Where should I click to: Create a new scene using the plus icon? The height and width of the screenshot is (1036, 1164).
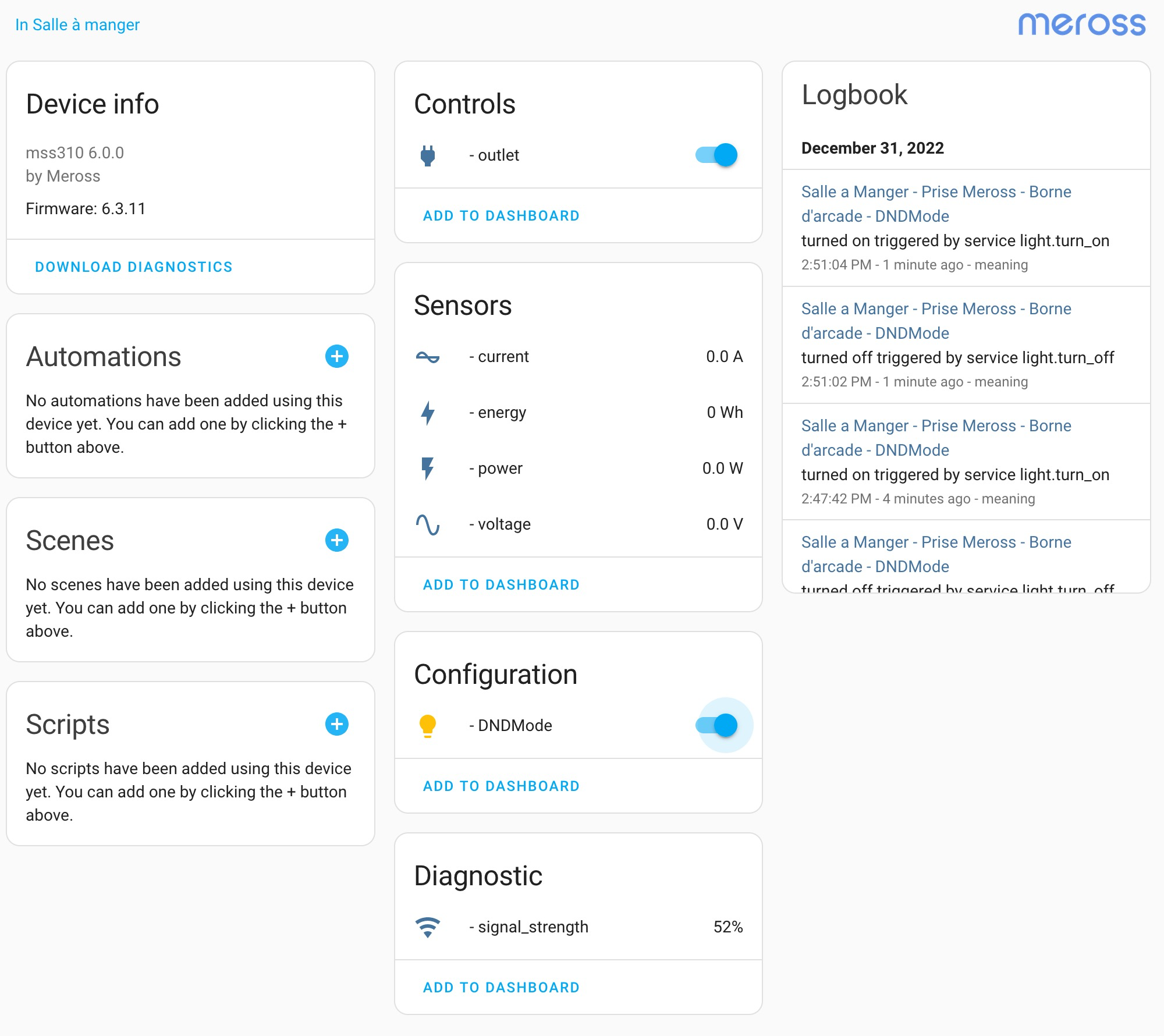(x=338, y=540)
